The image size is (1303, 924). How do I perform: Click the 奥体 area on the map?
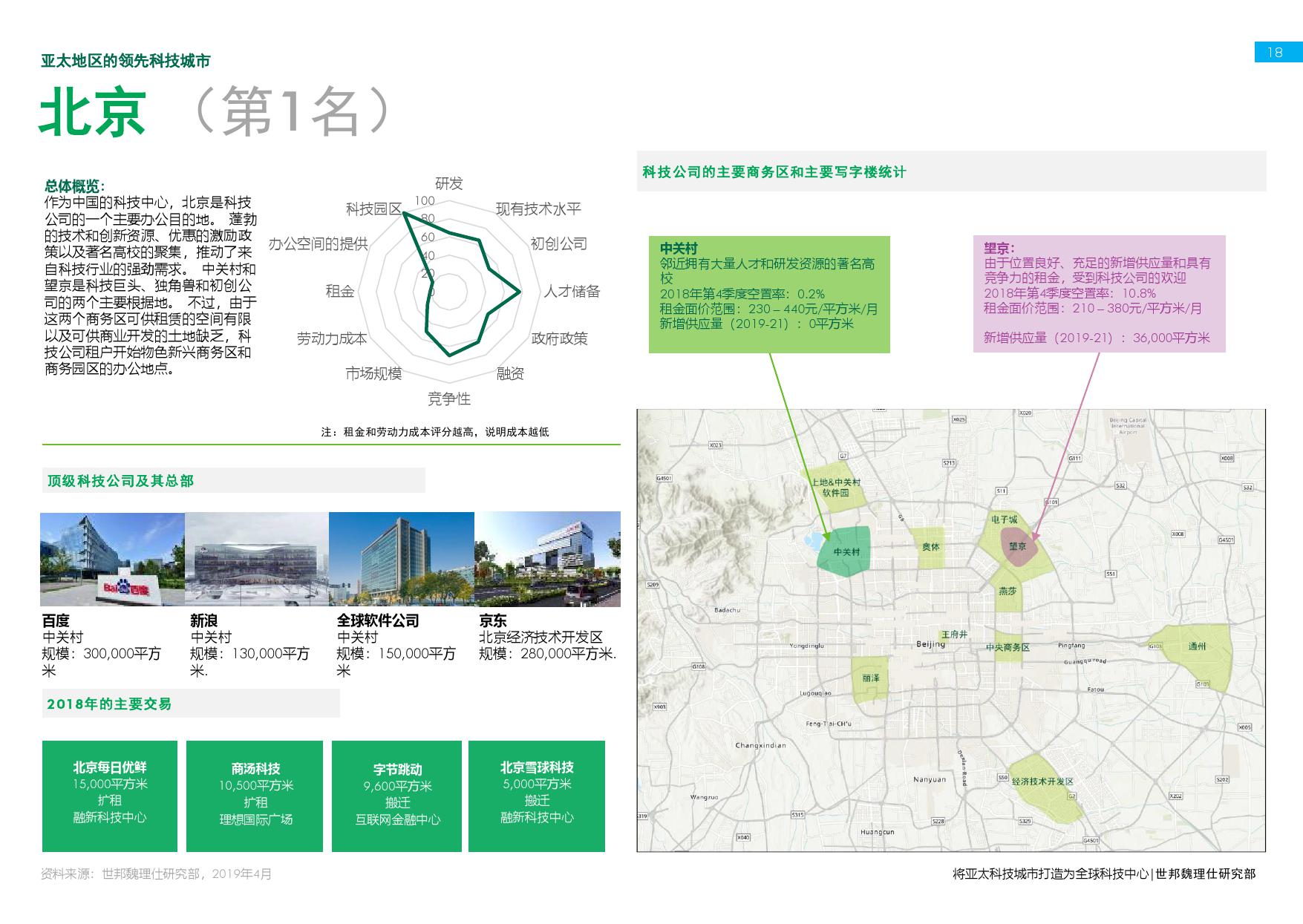[929, 547]
